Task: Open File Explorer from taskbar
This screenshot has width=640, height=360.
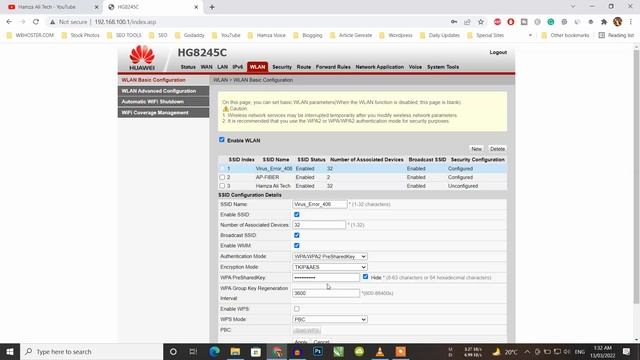Action: point(235,351)
